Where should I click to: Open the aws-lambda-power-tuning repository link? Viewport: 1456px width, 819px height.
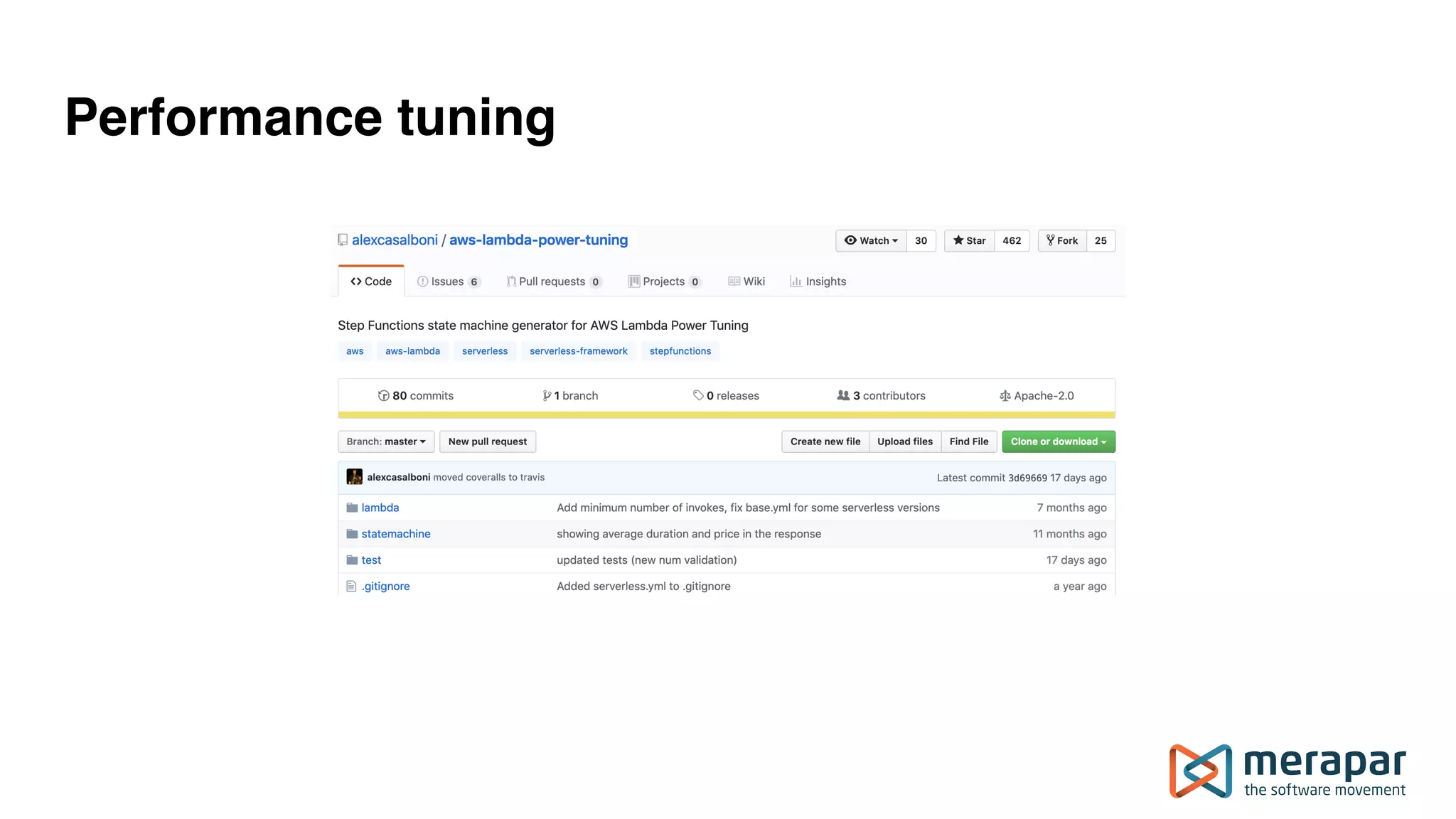click(x=538, y=240)
